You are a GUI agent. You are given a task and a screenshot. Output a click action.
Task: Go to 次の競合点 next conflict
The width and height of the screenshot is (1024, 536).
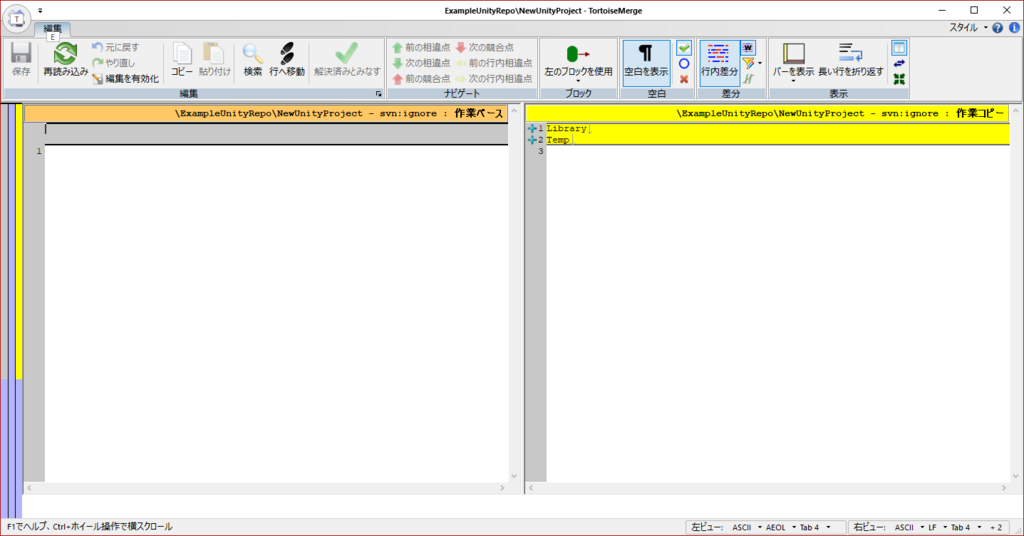click(x=485, y=48)
